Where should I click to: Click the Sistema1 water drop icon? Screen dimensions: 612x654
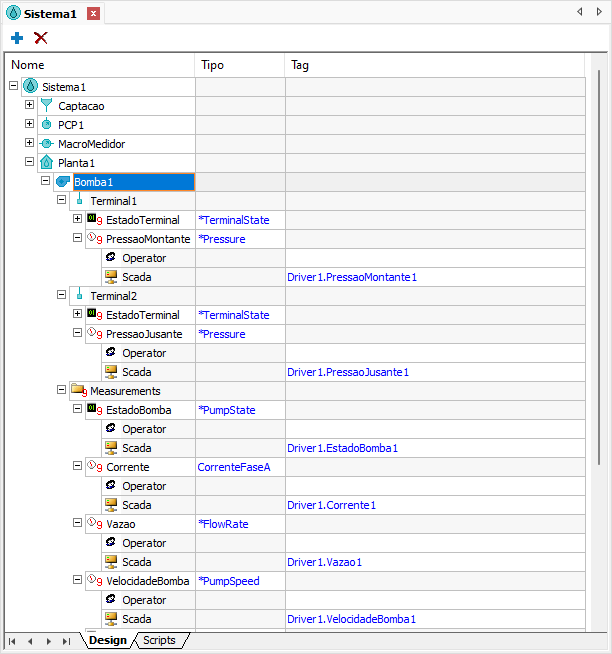[x=30, y=87]
